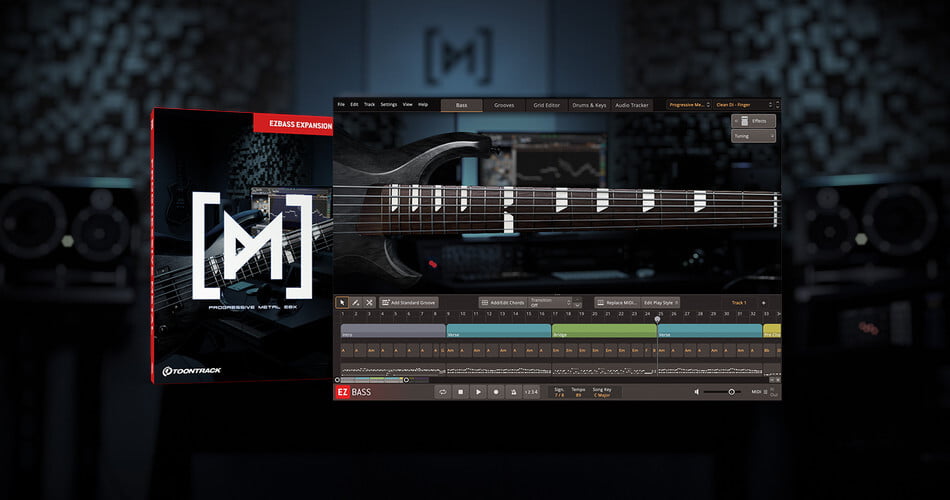Click the record button
The width and height of the screenshot is (950, 500).
point(496,392)
